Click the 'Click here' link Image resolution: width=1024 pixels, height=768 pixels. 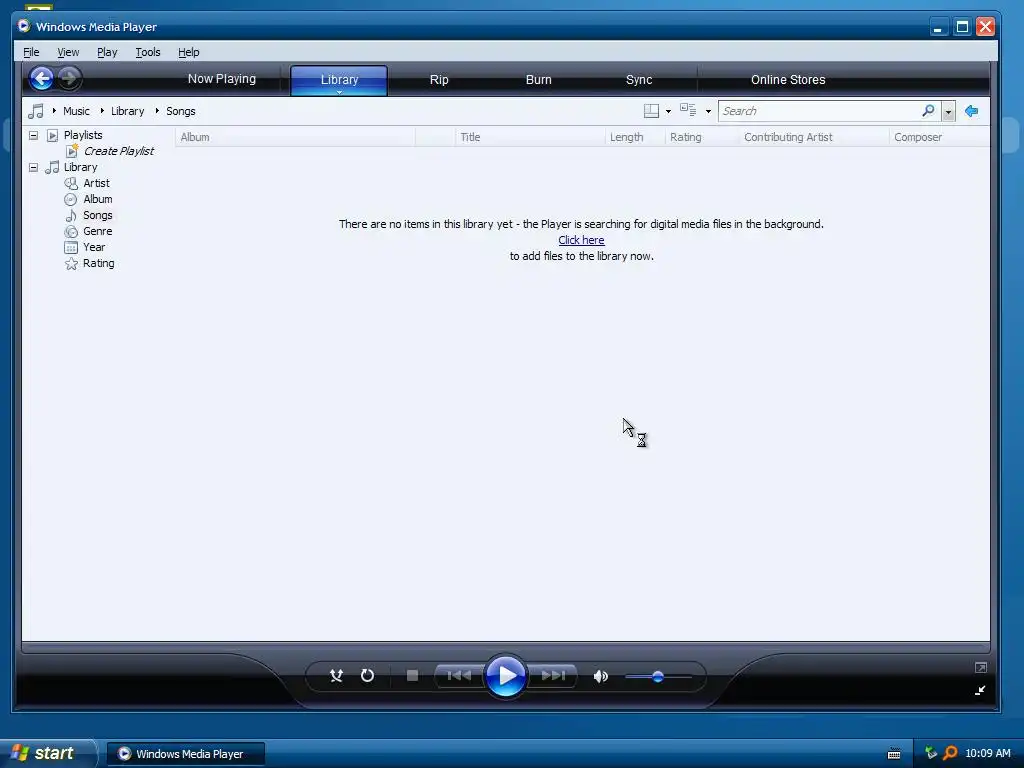(x=581, y=240)
